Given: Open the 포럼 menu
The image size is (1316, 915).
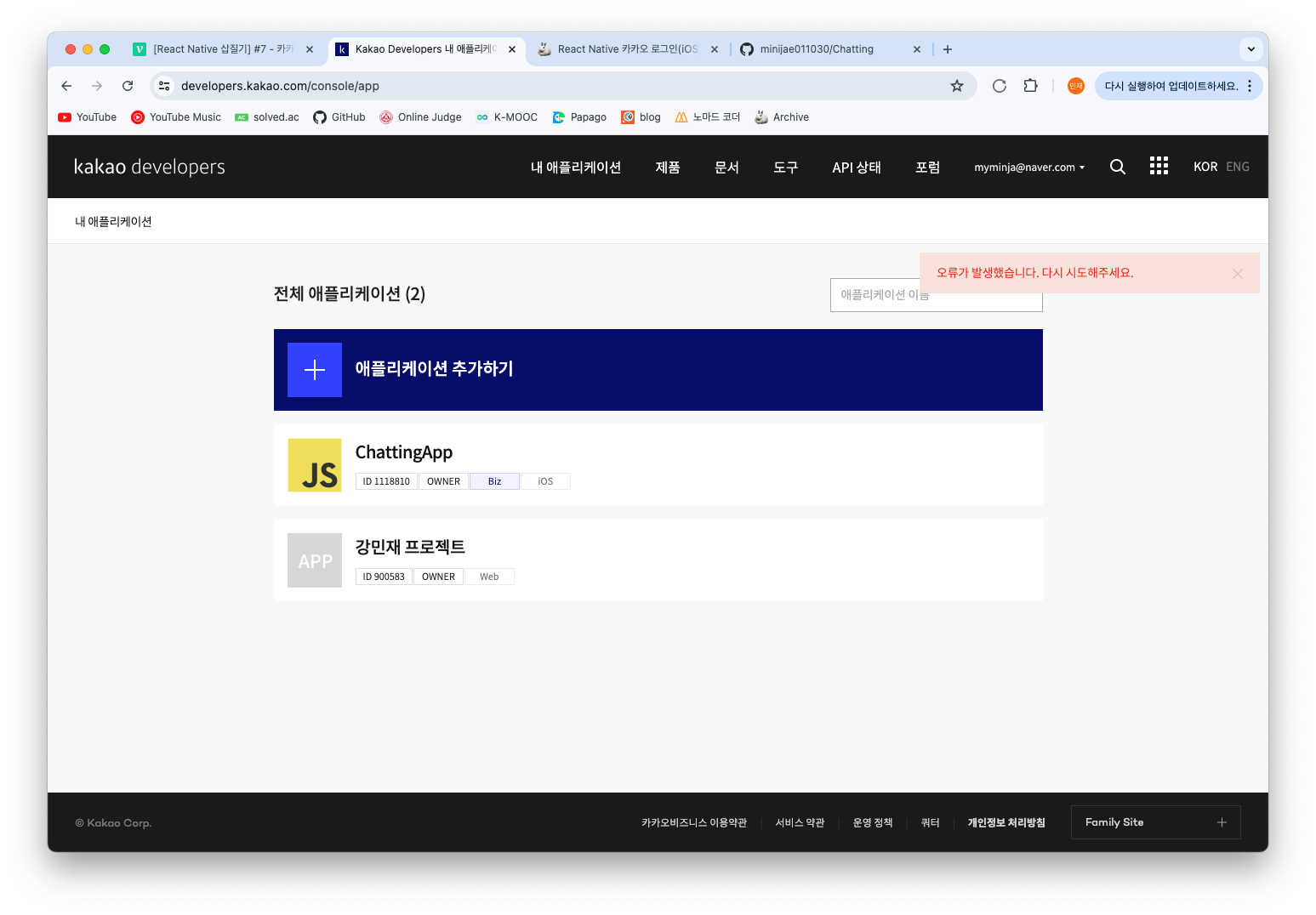Looking at the screenshot, I should pyautogui.click(x=927, y=168).
